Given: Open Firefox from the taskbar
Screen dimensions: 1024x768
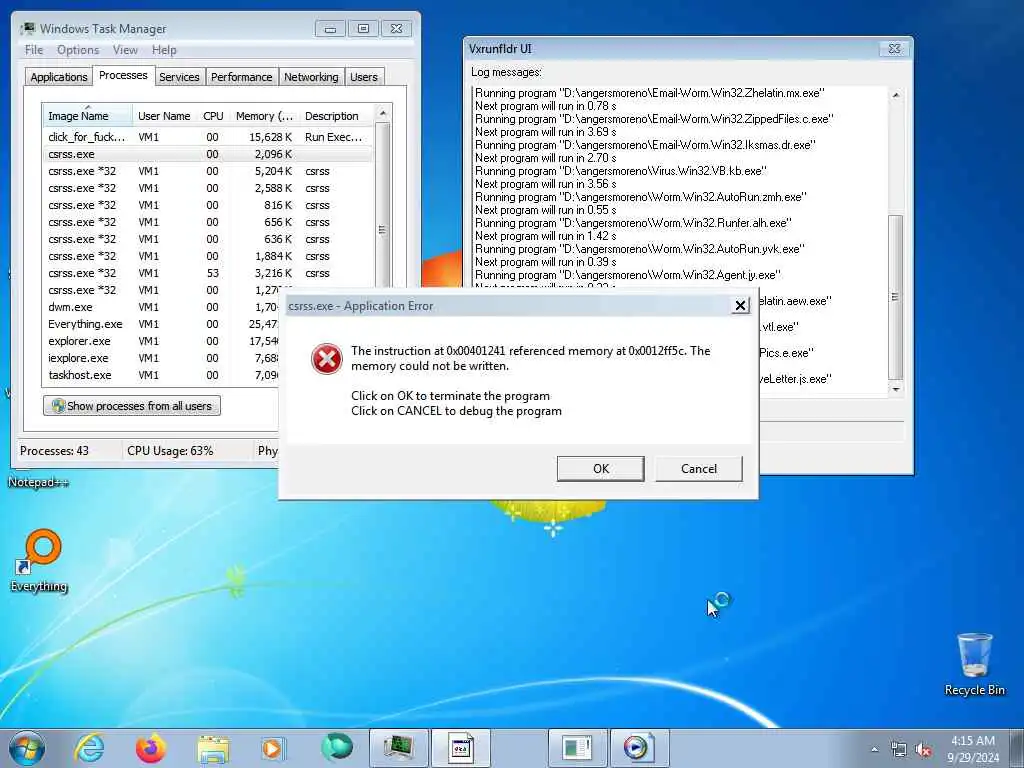Looking at the screenshot, I should pyautogui.click(x=151, y=748).
